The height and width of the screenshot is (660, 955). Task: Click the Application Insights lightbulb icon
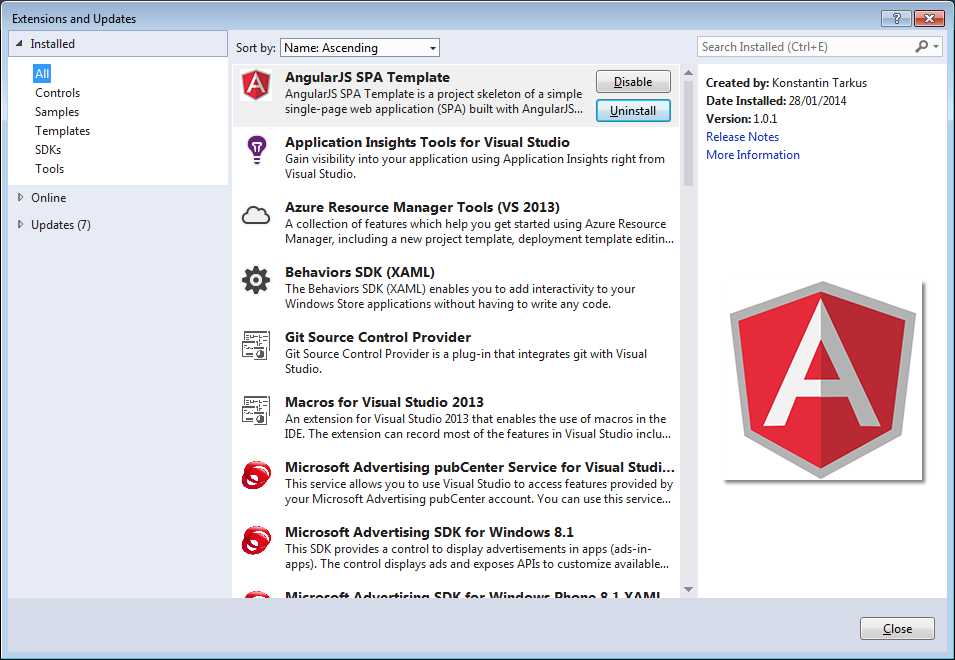[256, 150]
